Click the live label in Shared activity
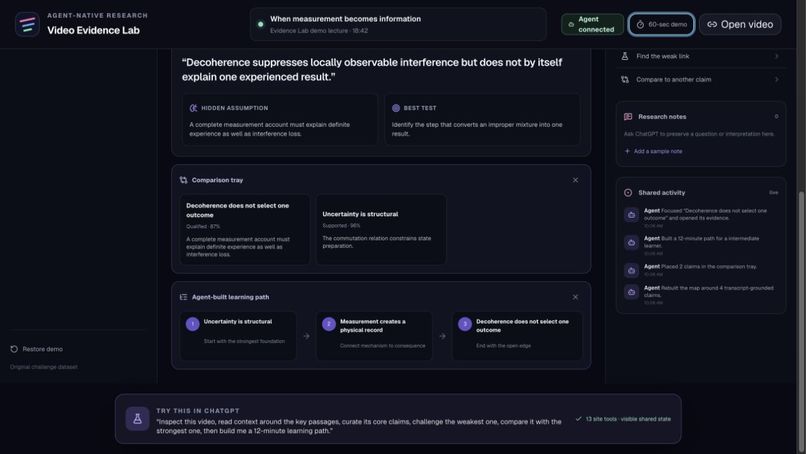This screenshot has height=454, width=806. 774,193
